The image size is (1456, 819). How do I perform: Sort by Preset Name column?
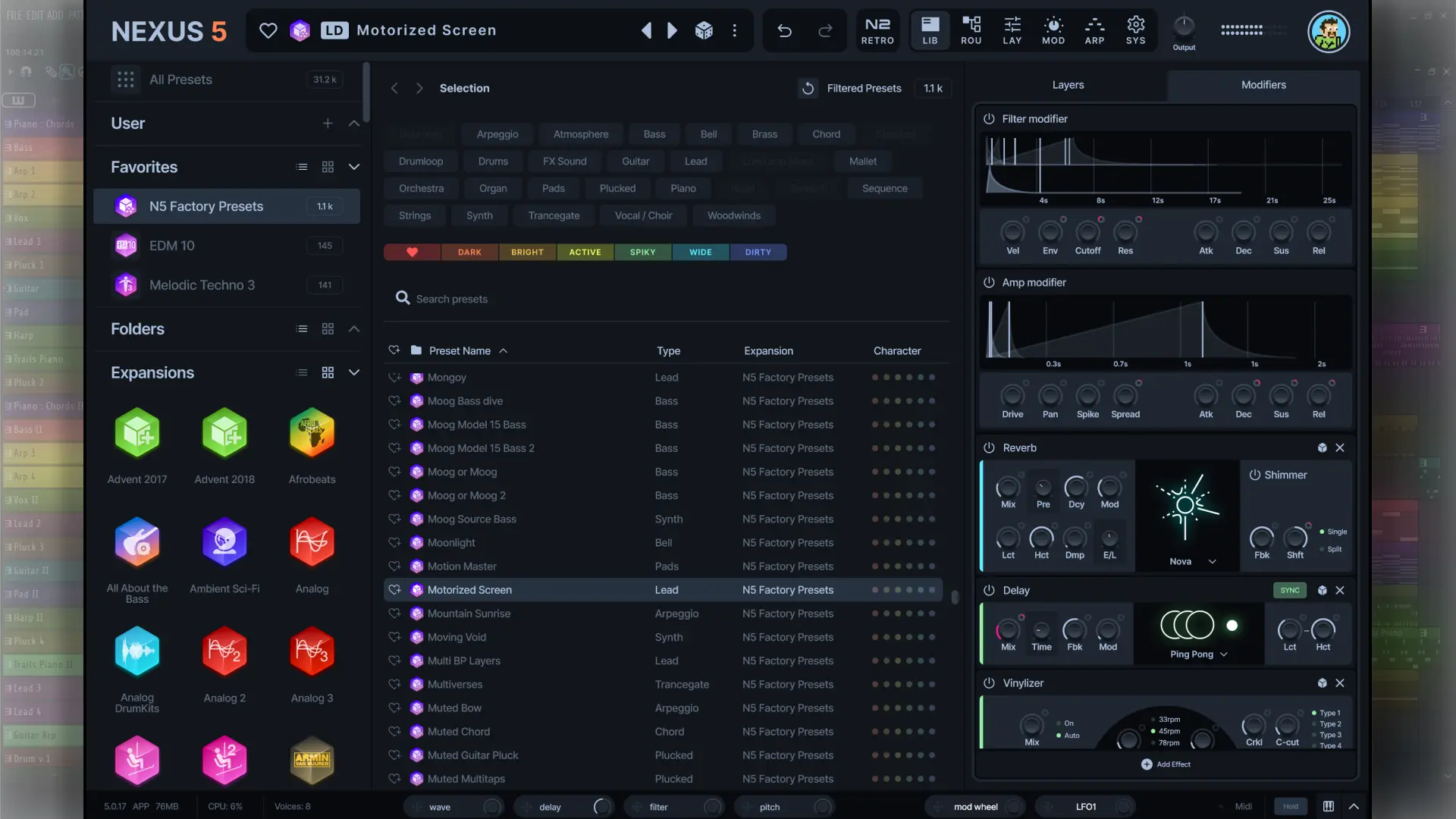tap(468, 351)
